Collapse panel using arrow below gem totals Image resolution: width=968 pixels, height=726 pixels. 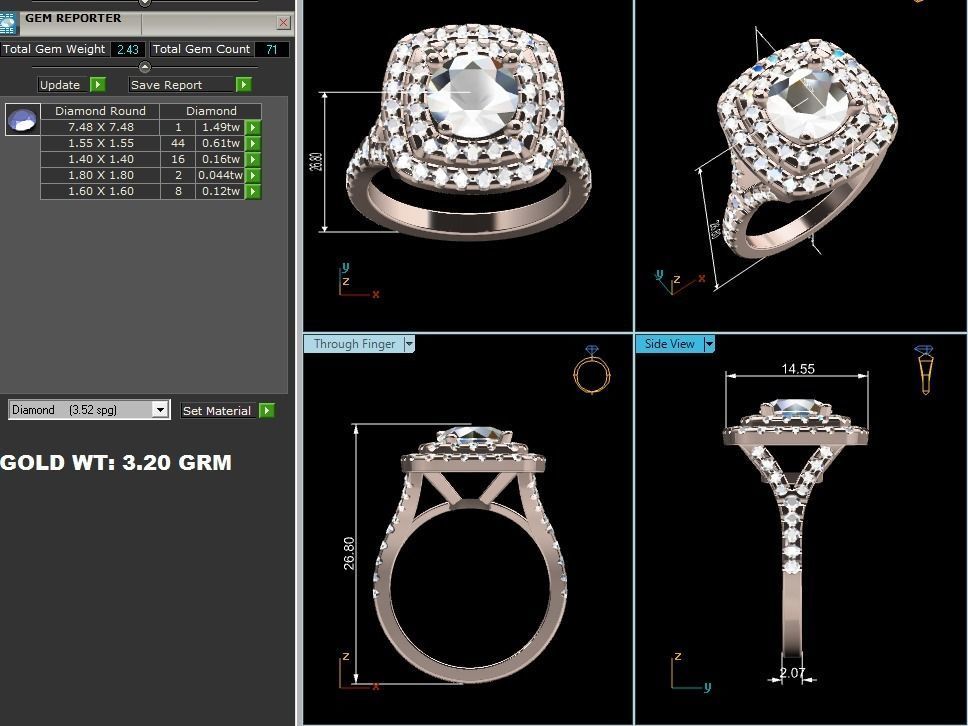coord(144,67)
